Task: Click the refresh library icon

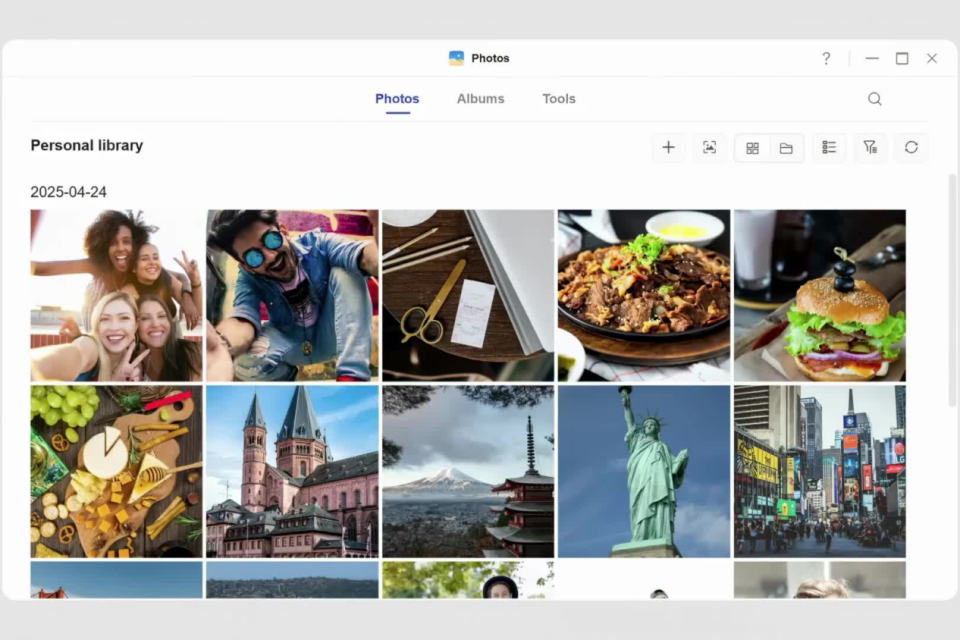Action: pos(911,148)
